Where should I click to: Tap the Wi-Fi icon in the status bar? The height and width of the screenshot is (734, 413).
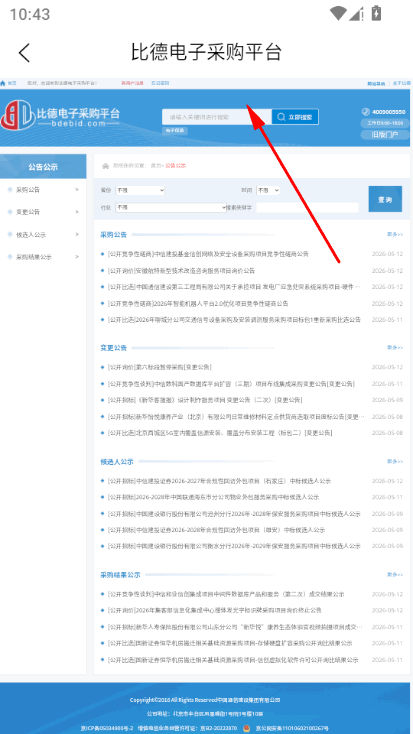point(338,13)
